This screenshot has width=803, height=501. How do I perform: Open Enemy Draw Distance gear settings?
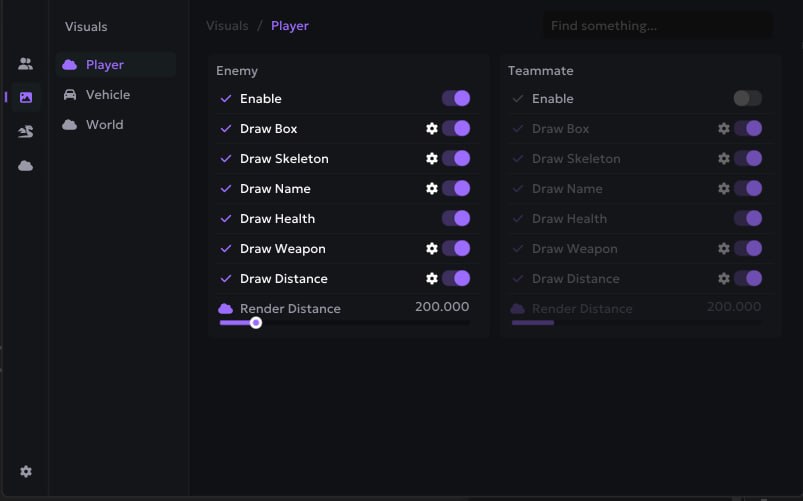[x=432, y=278]
